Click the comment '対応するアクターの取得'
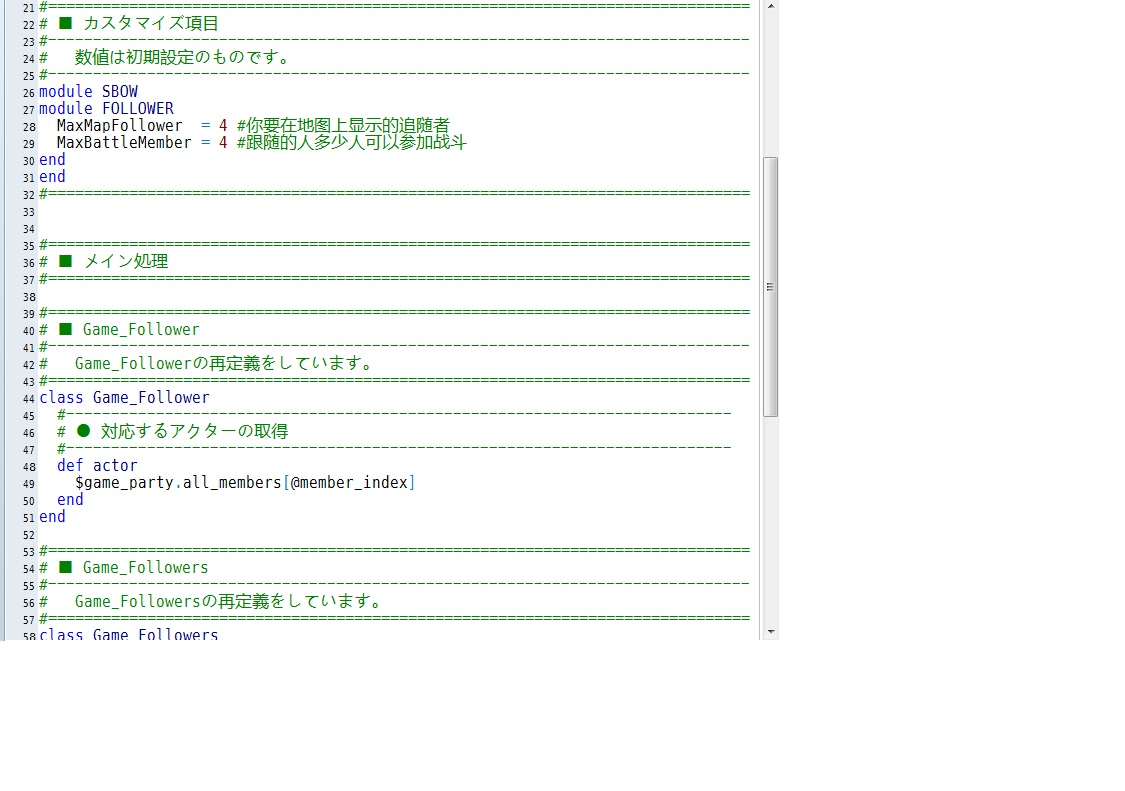Viewport: 1125px width, 791px height. (194, 431)
